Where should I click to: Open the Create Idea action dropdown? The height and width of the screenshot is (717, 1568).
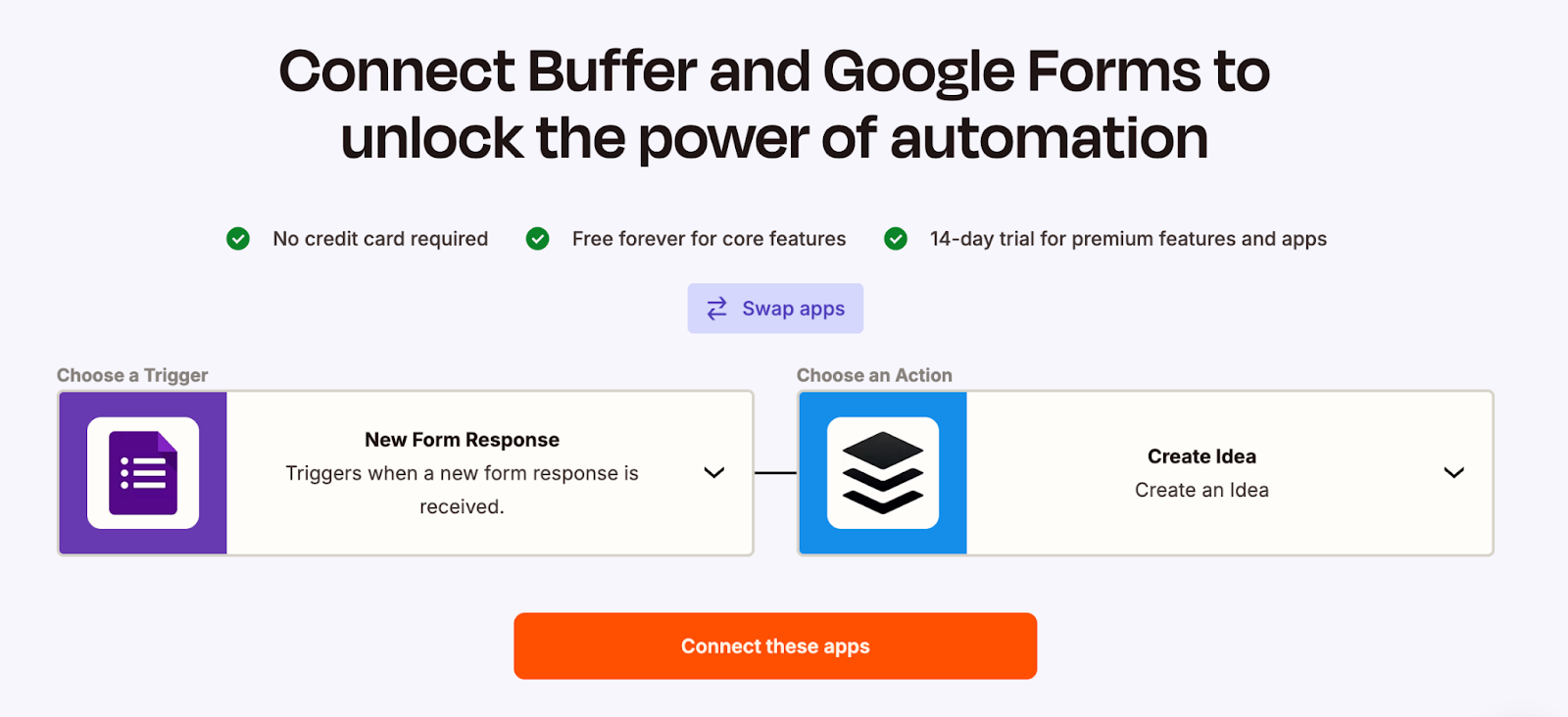click(1453, 473)
